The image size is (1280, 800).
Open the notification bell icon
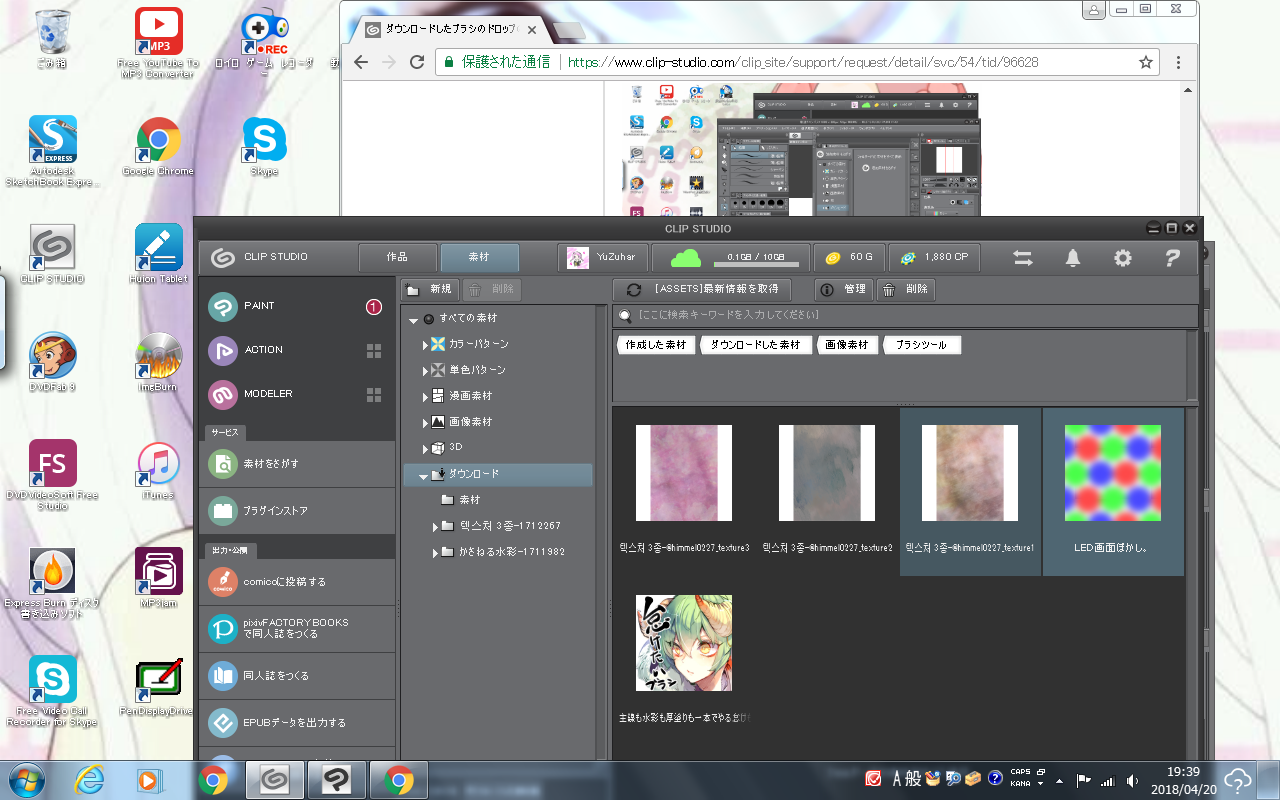click(x=1073, y=258)
